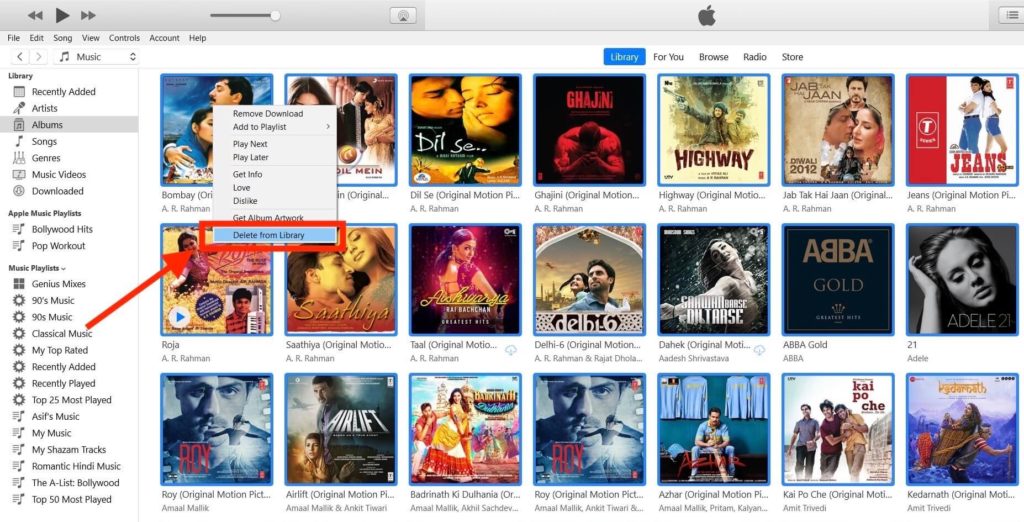Click the play overlay on the Roja album
This screenshot has height=522, width=1024.
[x=180, y=318]
